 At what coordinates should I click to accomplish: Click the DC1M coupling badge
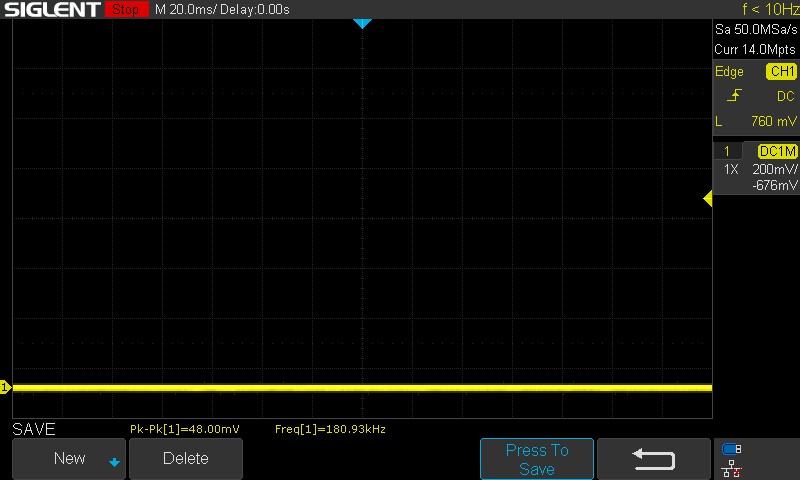tap(778, 151)
